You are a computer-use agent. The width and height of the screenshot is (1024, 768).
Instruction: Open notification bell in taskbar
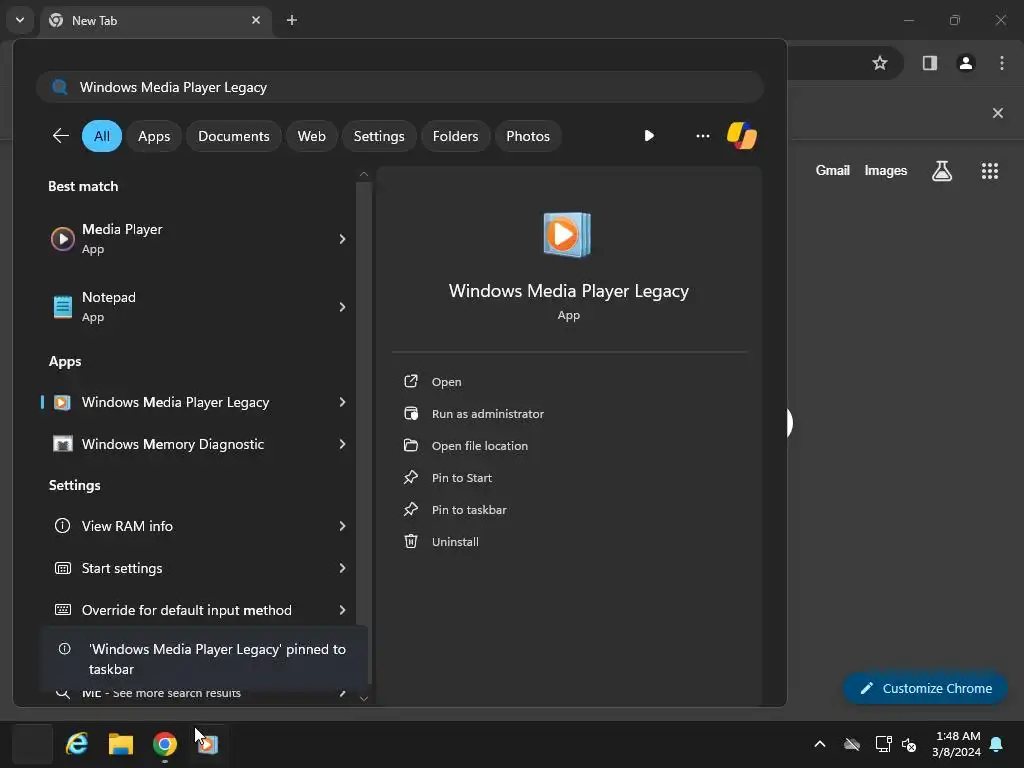point(997,744)
